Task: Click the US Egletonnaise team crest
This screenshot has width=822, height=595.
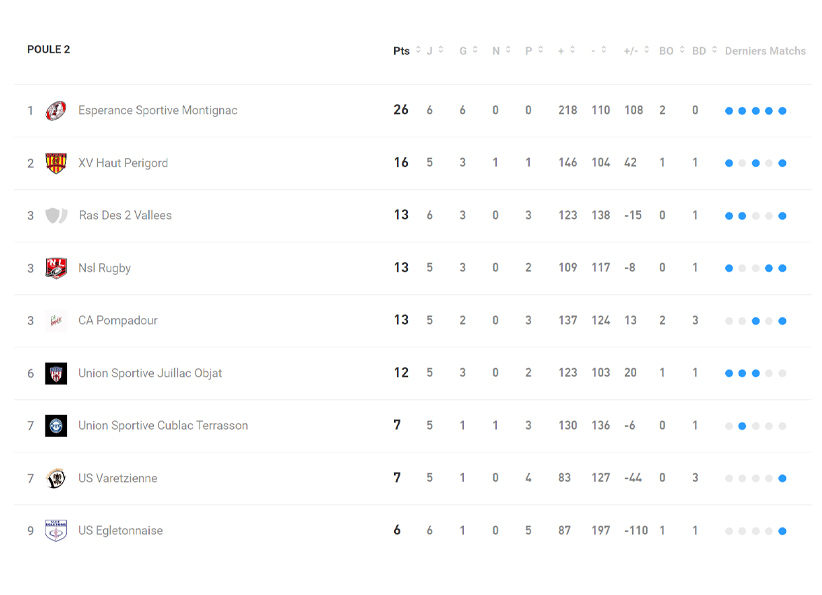Action: (x=56, y=530)
